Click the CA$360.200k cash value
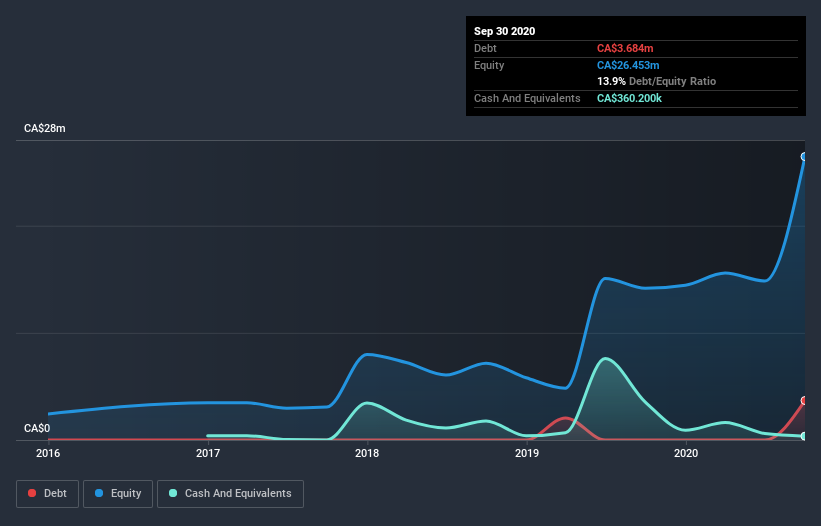The image size is (821, 526). (x=629, y=98)
